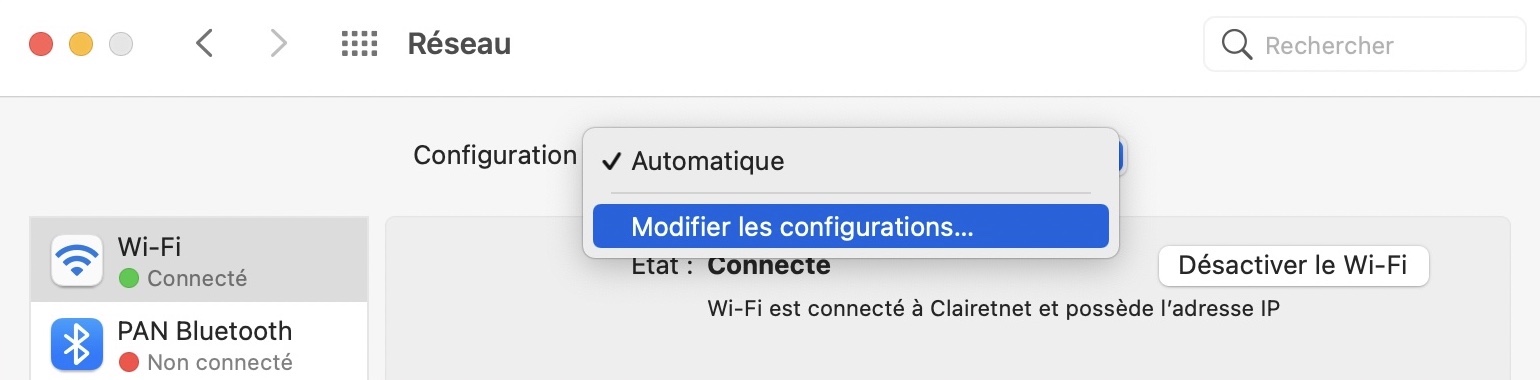Close the Réseau preferences window

click(41, 45)
